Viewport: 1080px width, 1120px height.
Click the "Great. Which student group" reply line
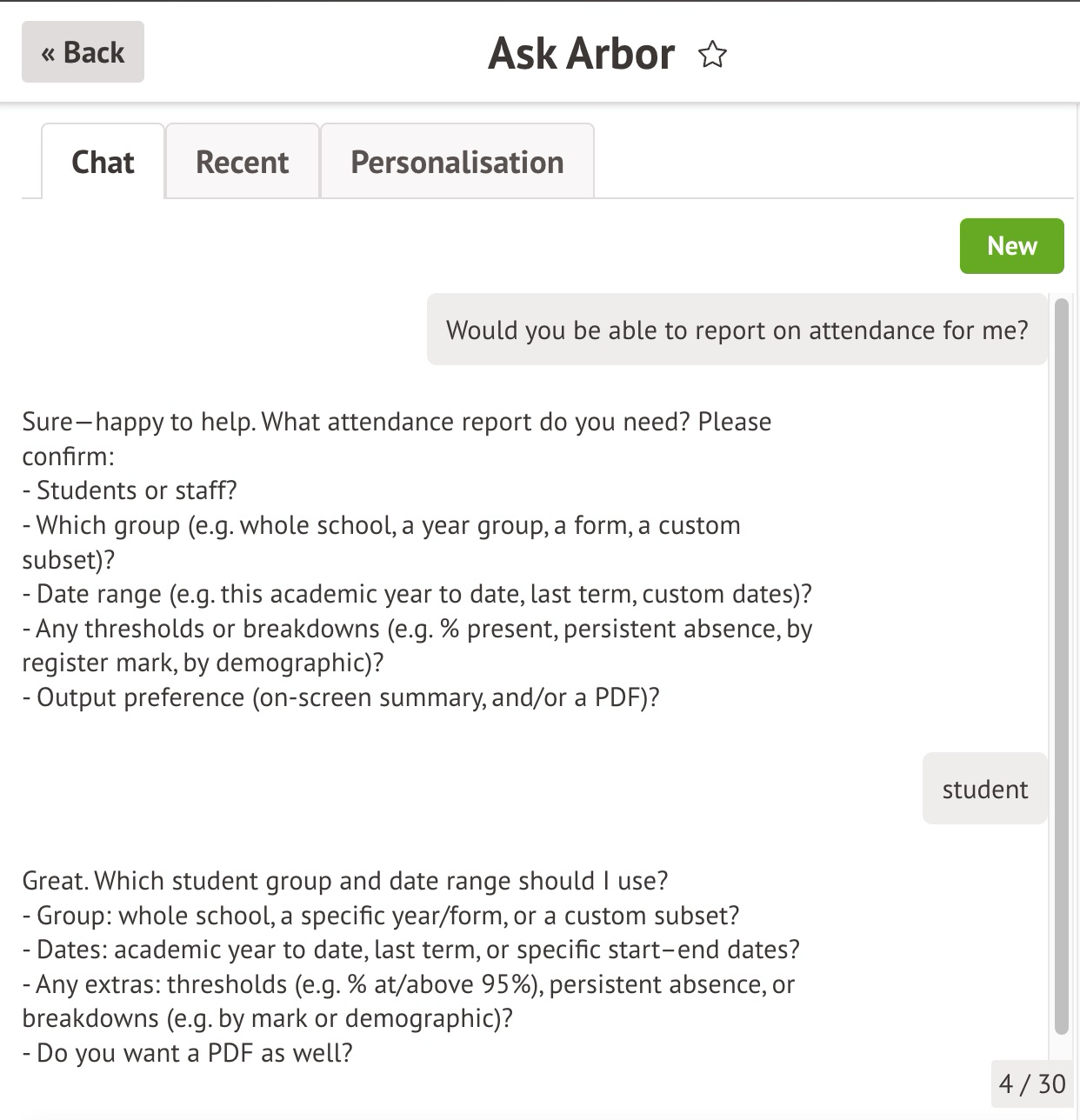(344, 881)
